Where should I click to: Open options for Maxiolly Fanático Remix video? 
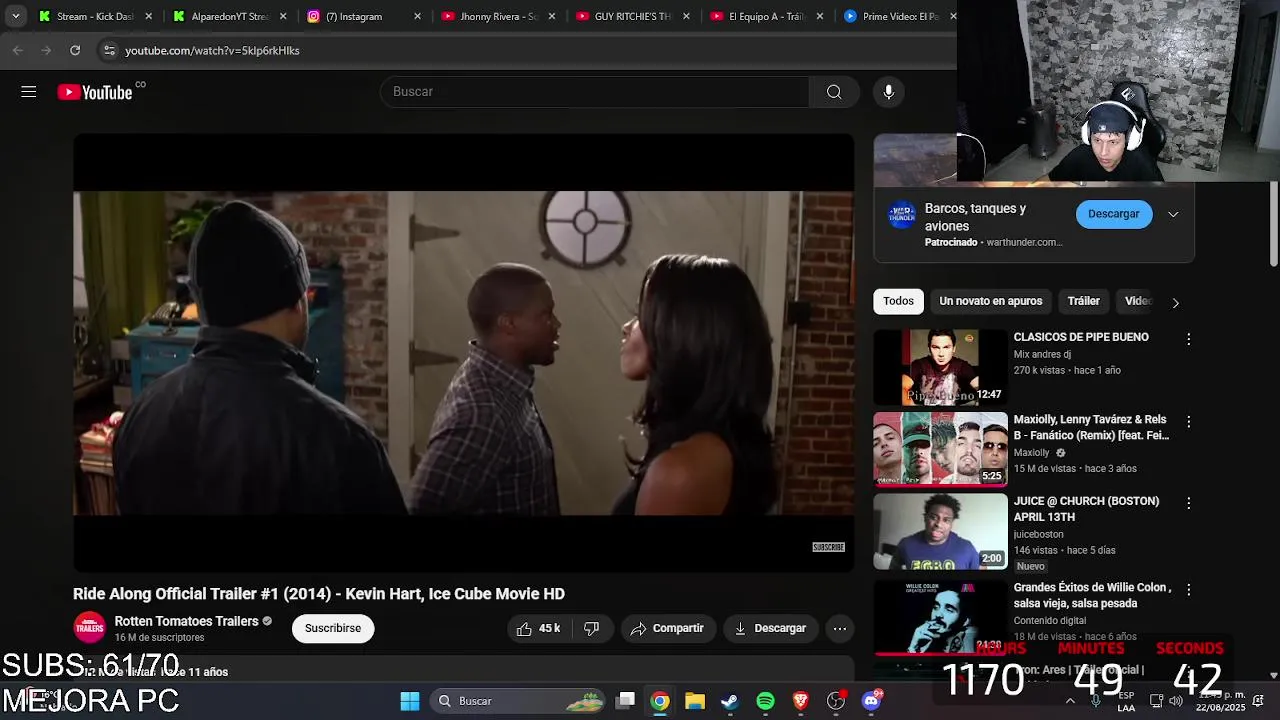point(1188,421)
